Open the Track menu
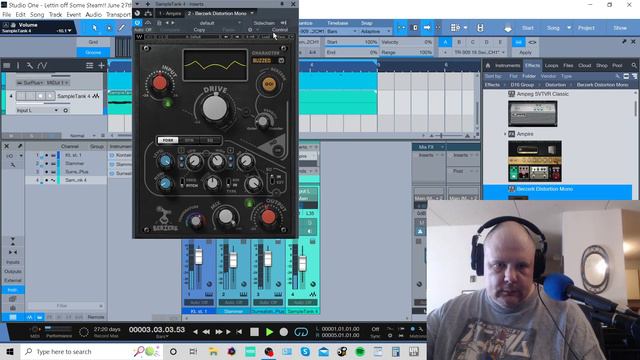The height and width of the screenshot is (360, 640). [55, 14]
